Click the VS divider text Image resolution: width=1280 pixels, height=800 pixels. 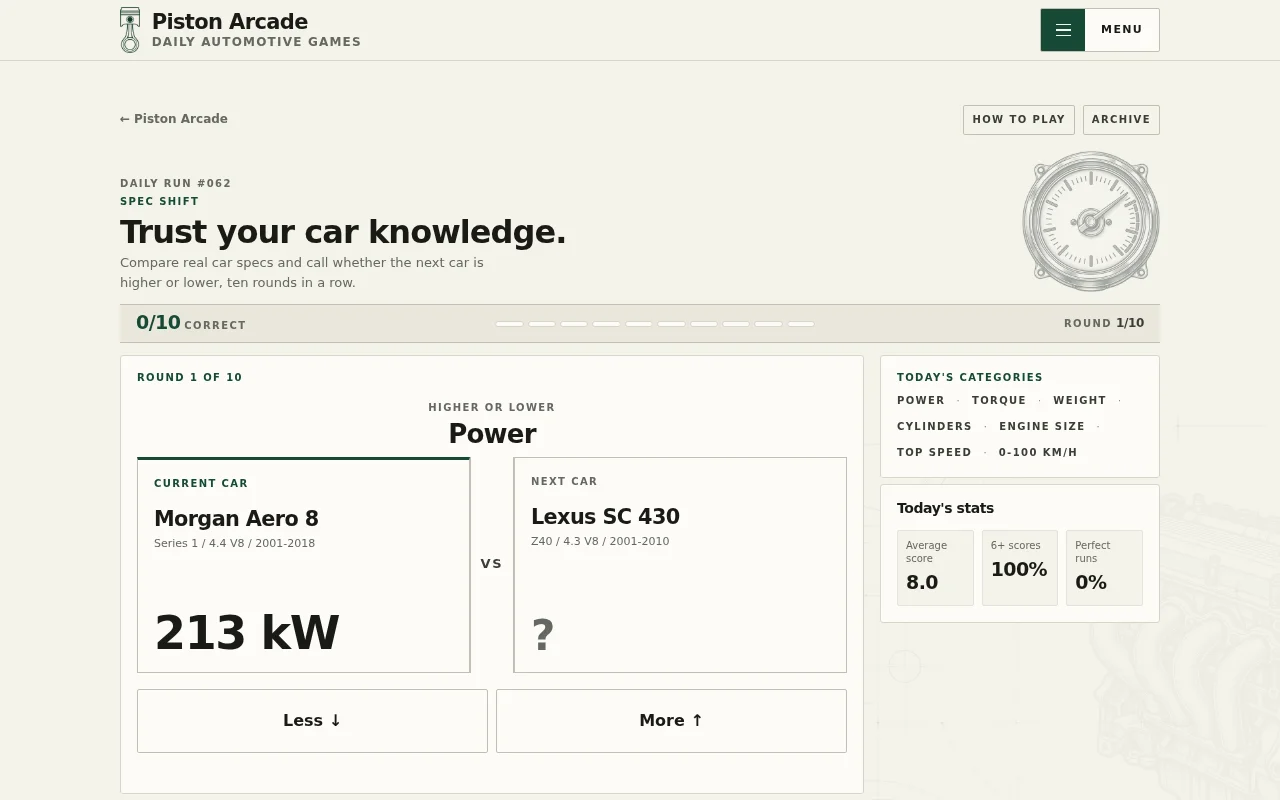(x=491, y=563)
